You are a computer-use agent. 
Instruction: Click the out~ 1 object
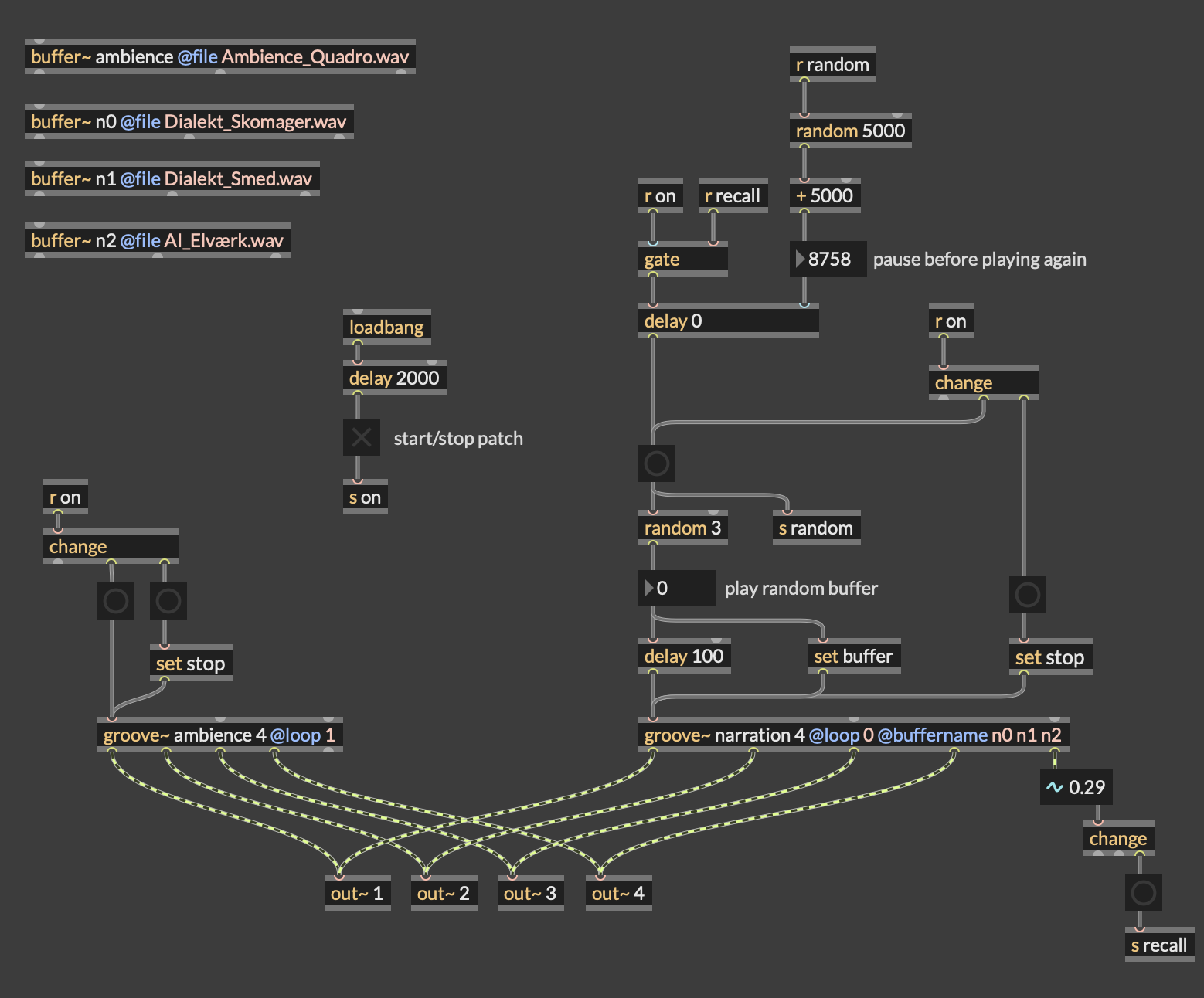click(357, 894)
